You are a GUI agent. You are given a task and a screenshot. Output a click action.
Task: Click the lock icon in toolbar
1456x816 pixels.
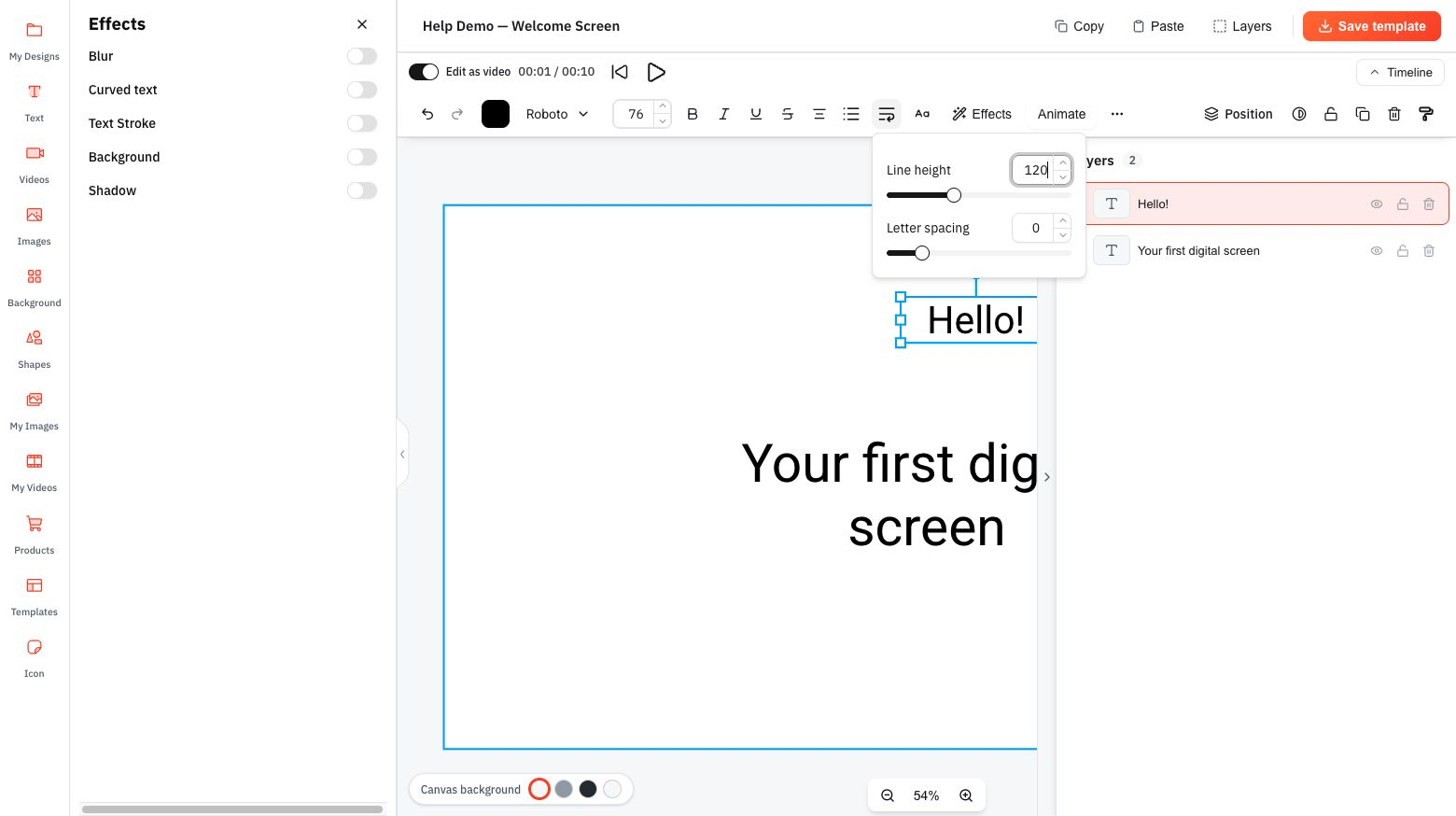(x=1331, y=114)
